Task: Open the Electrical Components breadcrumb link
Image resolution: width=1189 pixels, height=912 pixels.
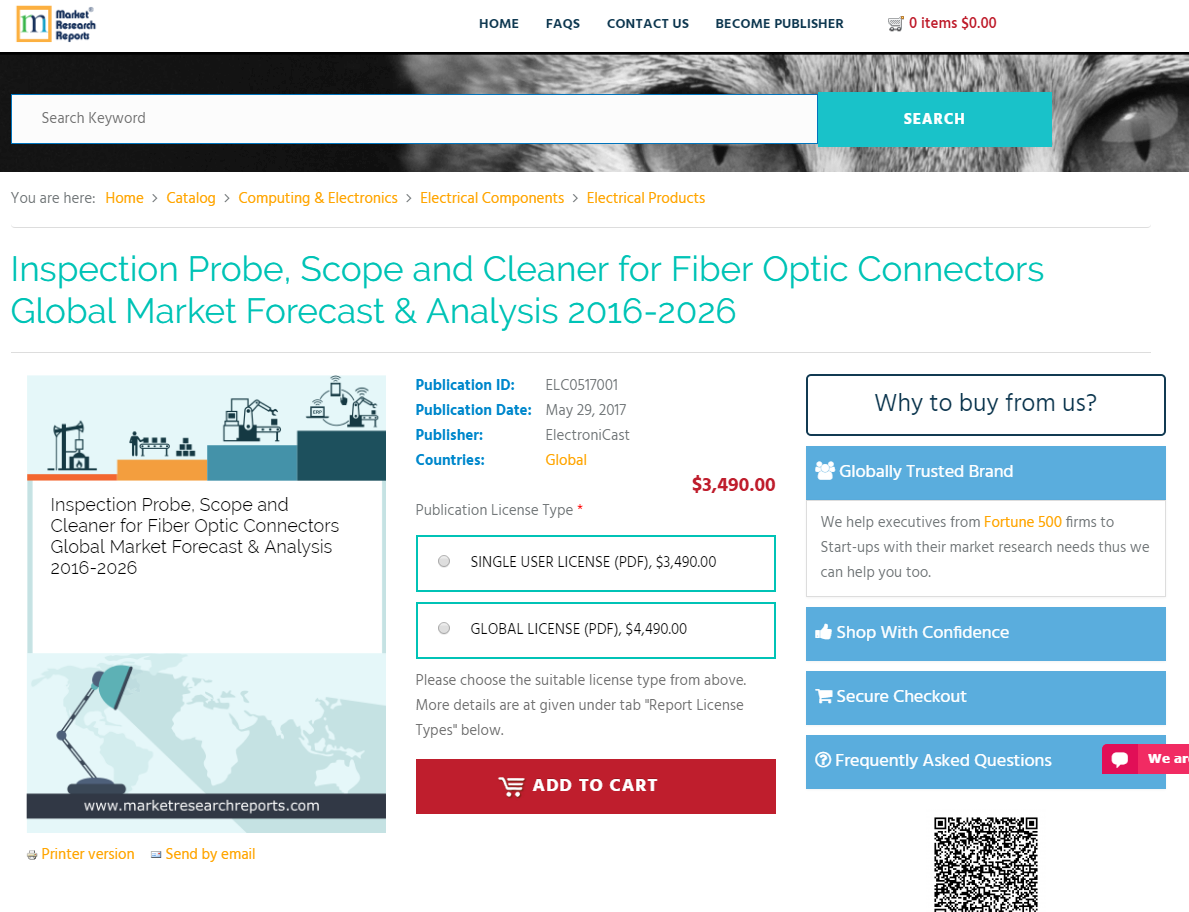Action: [x=492, y=198]
